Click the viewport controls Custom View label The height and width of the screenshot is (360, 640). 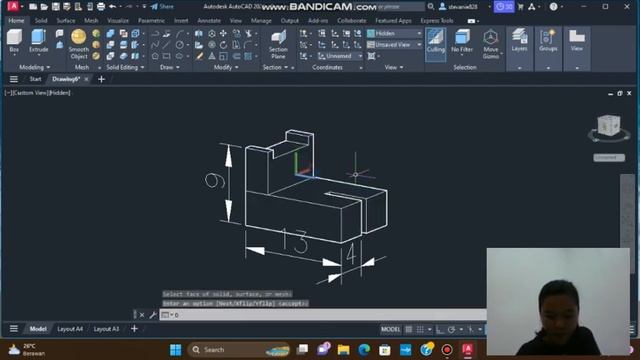pos(31,93)
